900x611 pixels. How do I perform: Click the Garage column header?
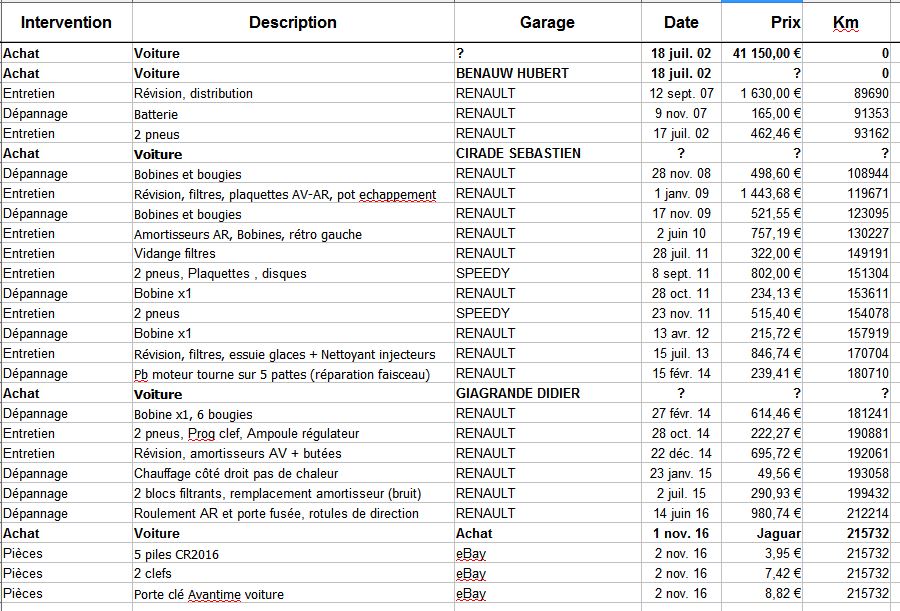pos(547,22)
